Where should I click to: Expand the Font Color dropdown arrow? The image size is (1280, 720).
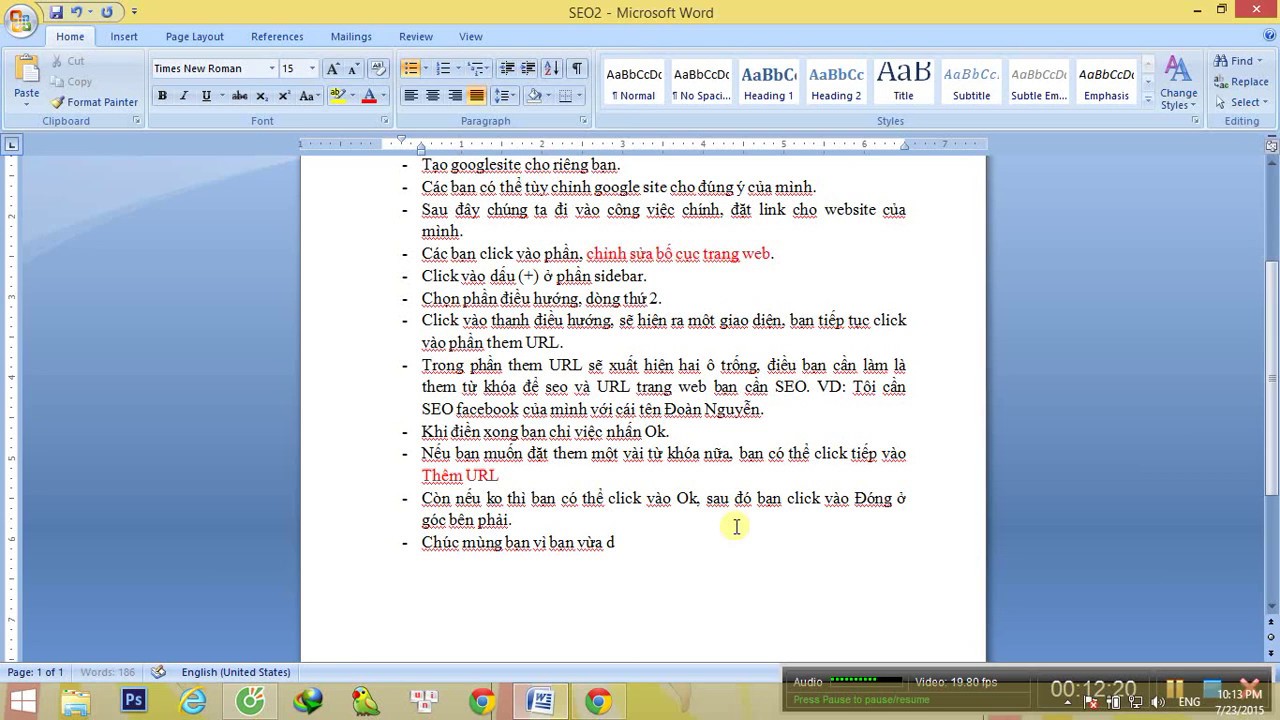click(383, 96)
